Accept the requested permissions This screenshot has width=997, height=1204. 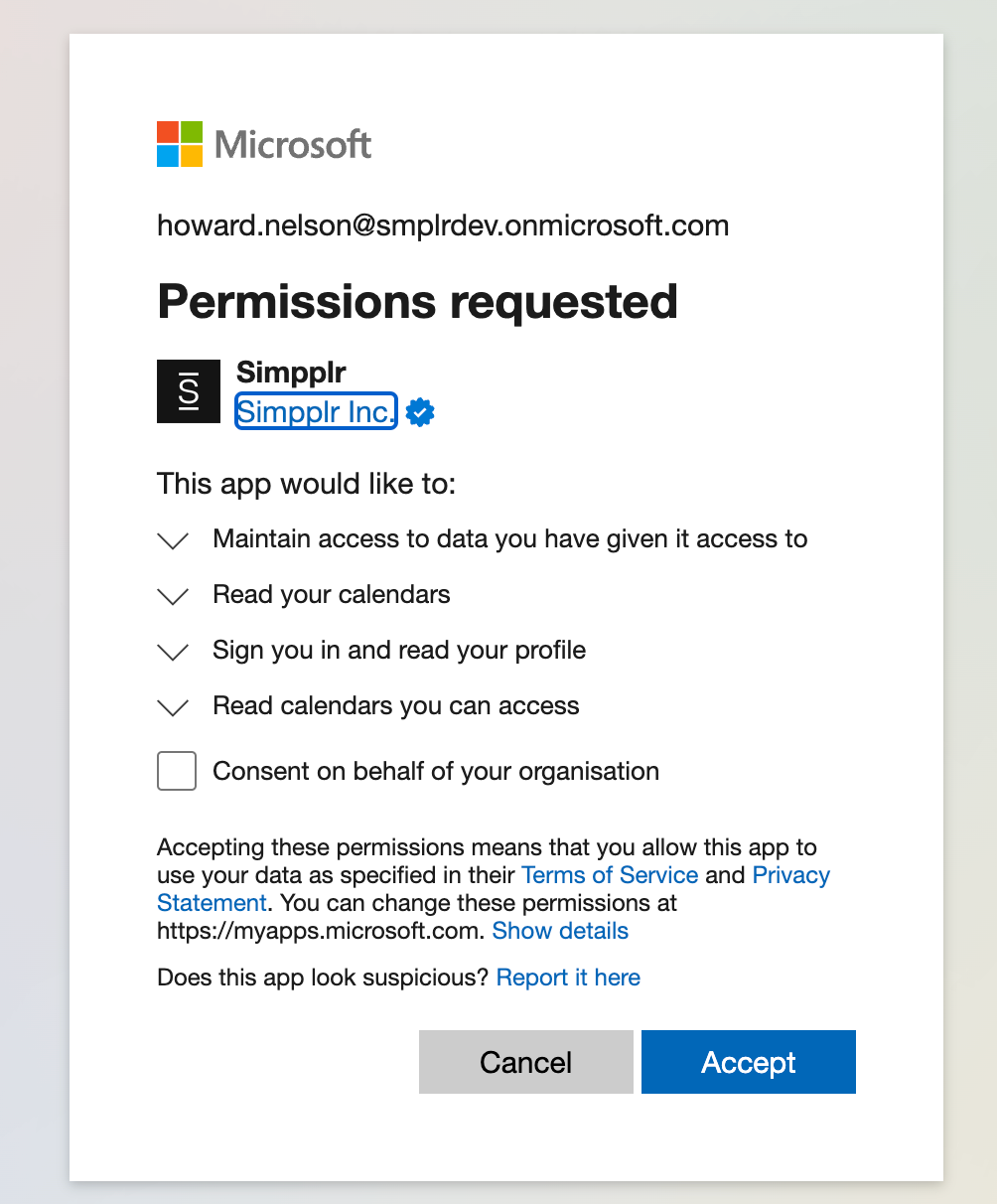[x=748, y=1062]
